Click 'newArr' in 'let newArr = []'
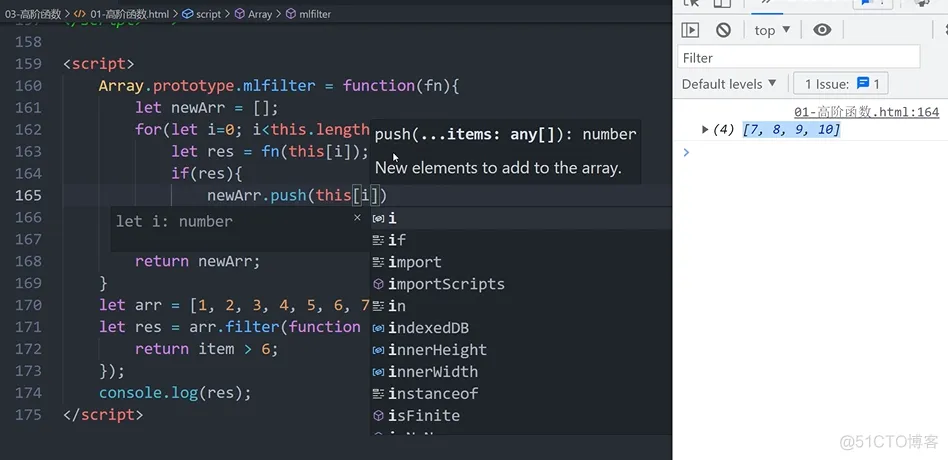Screen dimensions: 948x460 pyautogui.click(x=198, y=108)
